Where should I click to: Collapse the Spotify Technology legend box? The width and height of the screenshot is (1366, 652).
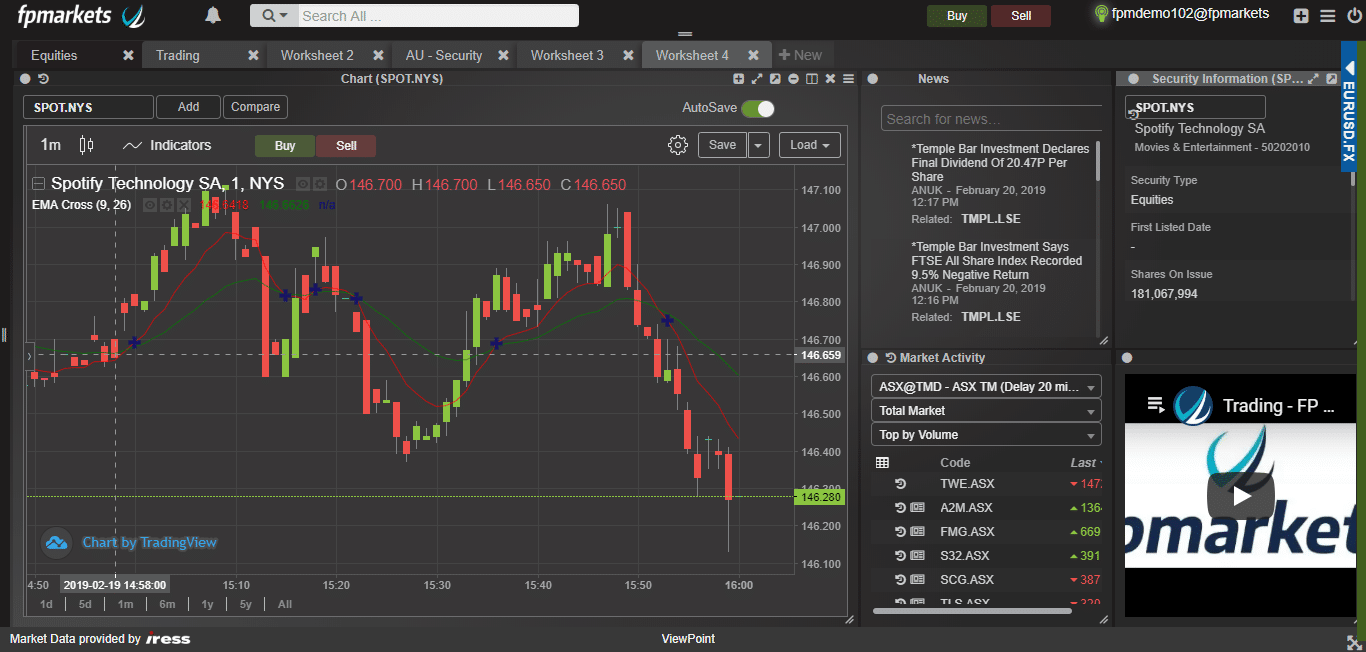38,184
